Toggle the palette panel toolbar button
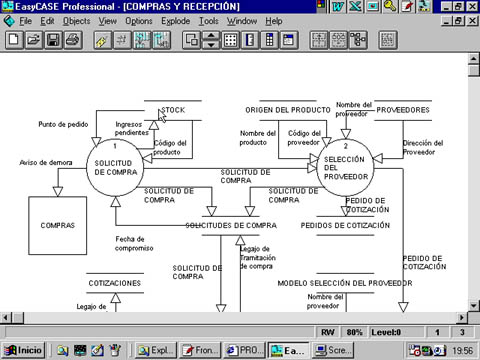Viewport: 480px width, 360px height. (270, 40)
